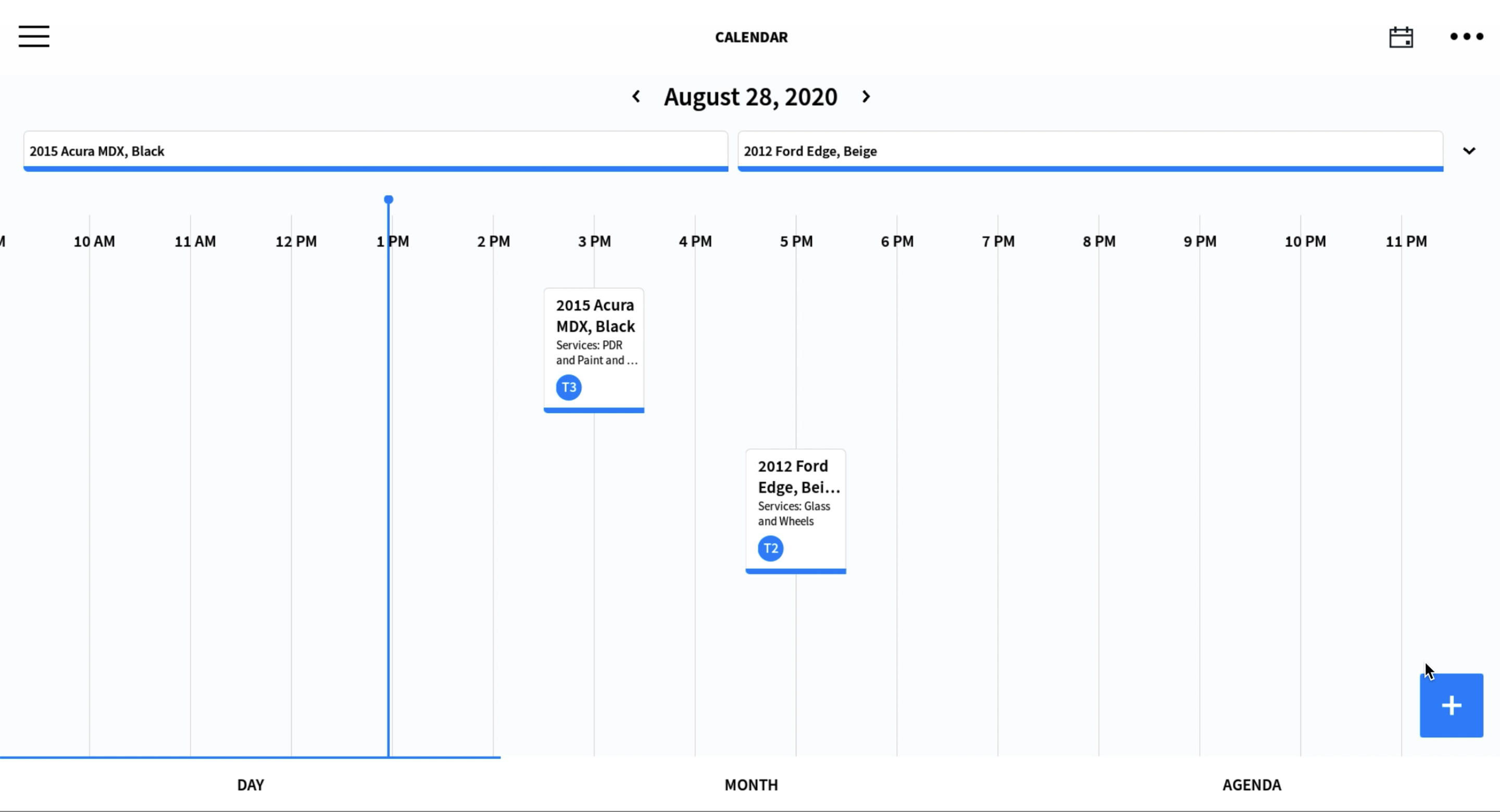The width and height of the screenshot is (1500, 812).
Task: Click the 6 PM time label
Action: click(x=897, y=241)
